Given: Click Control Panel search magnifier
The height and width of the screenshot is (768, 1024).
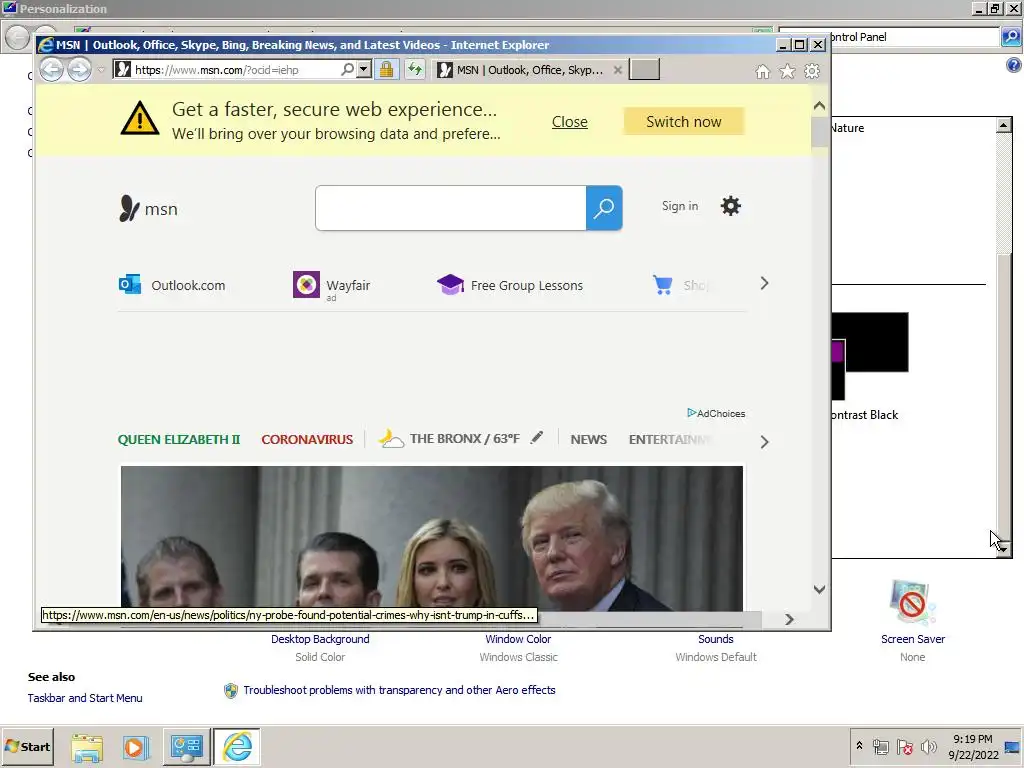Looking at the screenshot, I should point(1011,37).
